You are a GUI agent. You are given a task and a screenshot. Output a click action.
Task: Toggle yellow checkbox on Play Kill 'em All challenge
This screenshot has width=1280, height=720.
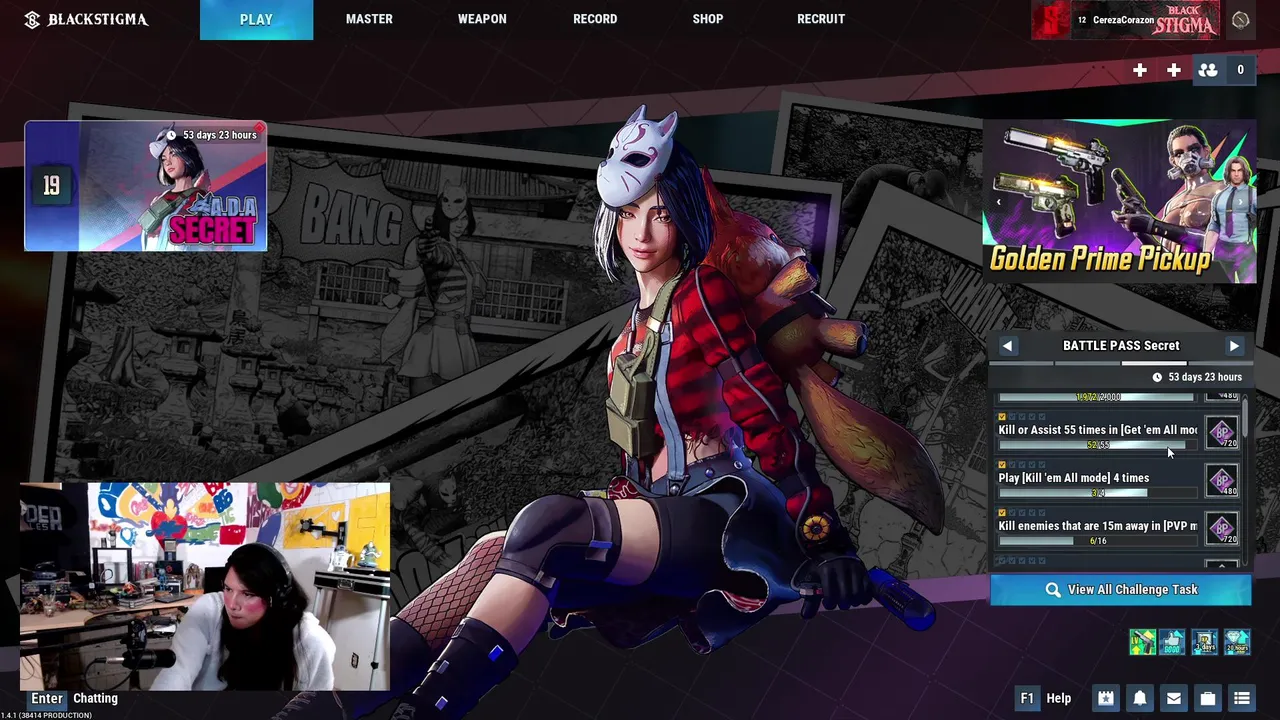[x=1002, y=465]
